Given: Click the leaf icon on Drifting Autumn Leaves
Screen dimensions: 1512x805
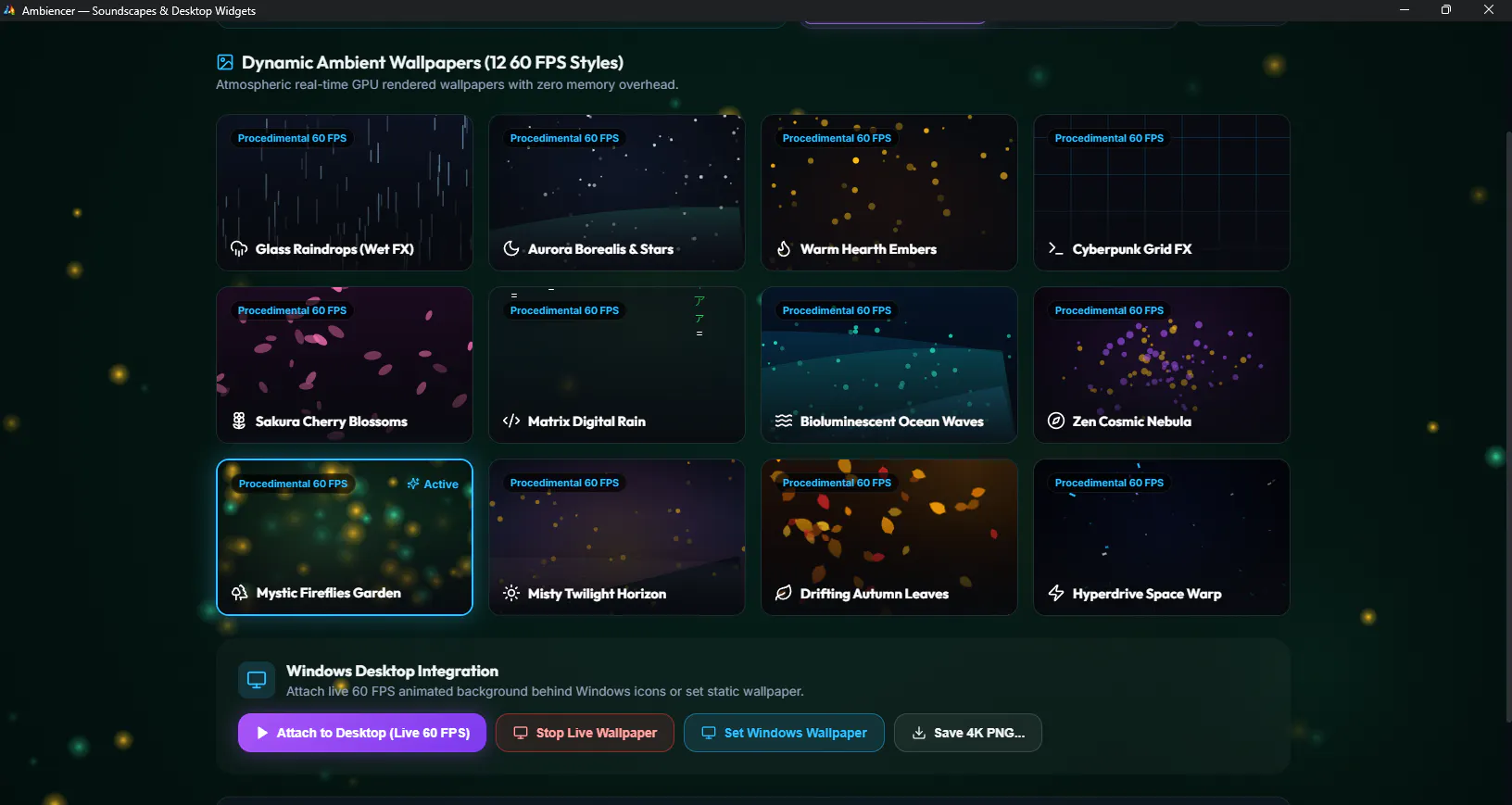Looking at the screenshot, I should pyautogui.click(x=784, y=594).
